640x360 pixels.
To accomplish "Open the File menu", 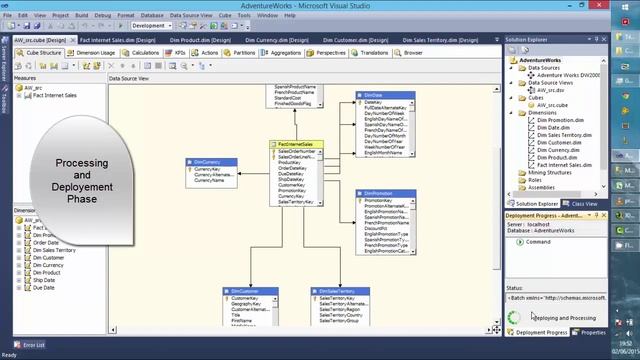I will pyautogui.click(x=7, y=16).
